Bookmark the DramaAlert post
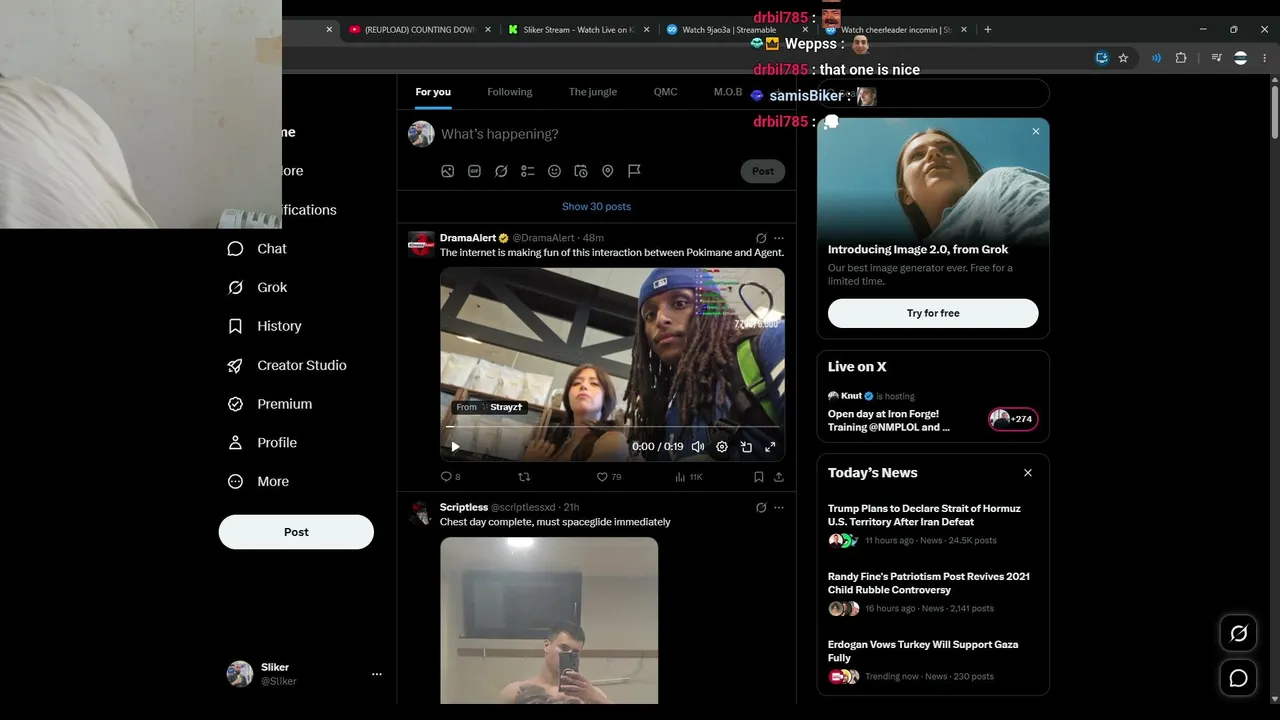 [x=759, y=477]
